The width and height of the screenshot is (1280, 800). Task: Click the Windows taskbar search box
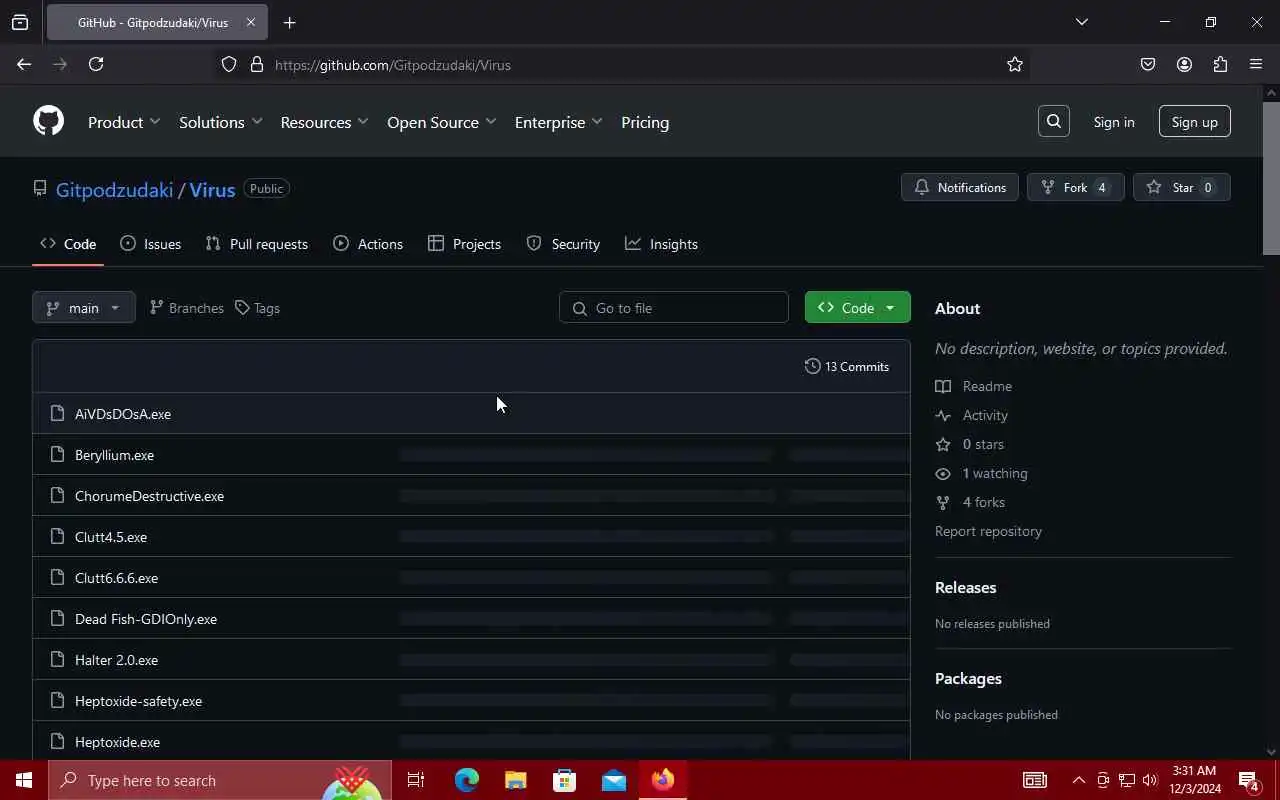[x=220, y=780]
